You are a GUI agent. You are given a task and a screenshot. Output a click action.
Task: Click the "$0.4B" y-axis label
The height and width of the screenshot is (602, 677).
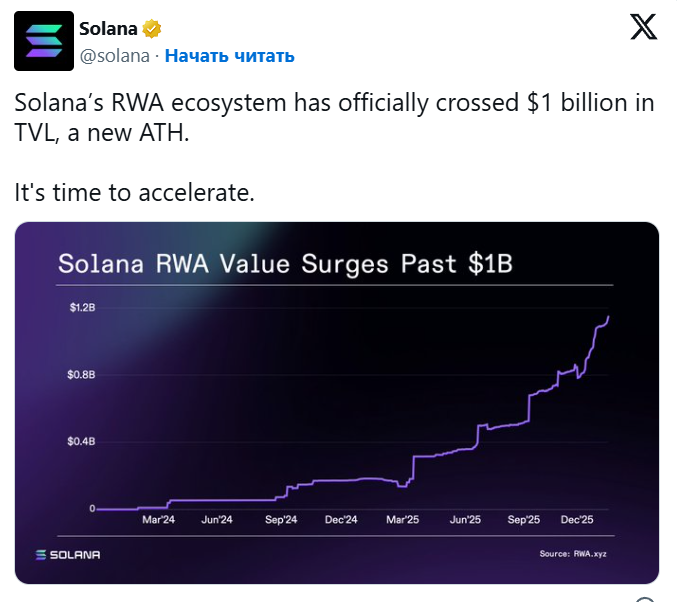(x=82, y=441)
